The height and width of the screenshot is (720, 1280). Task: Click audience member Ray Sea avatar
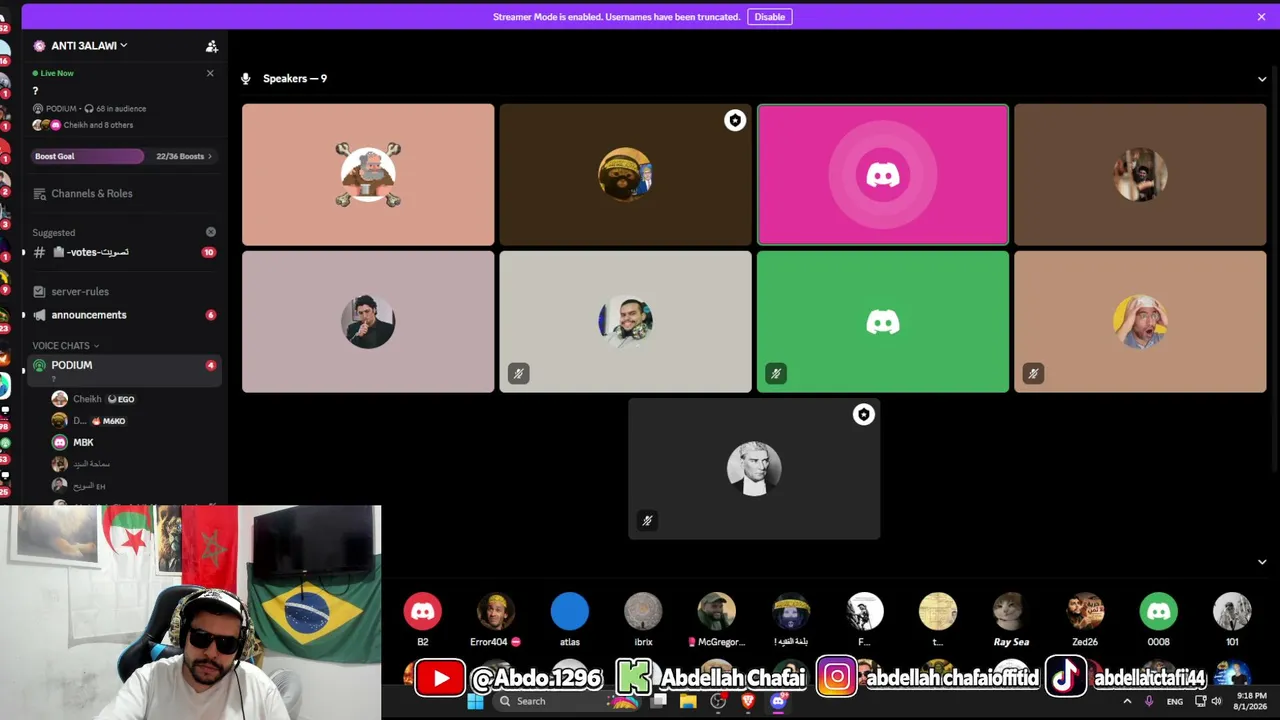[1011, 612]
